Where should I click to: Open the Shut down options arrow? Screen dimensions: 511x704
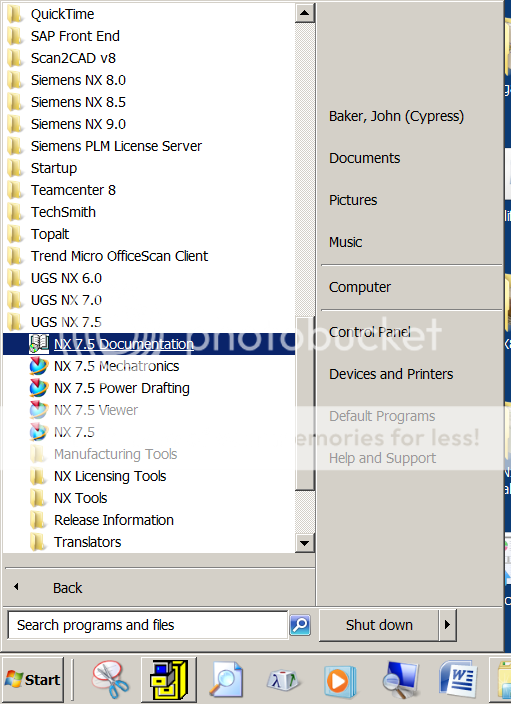(447, 625)
